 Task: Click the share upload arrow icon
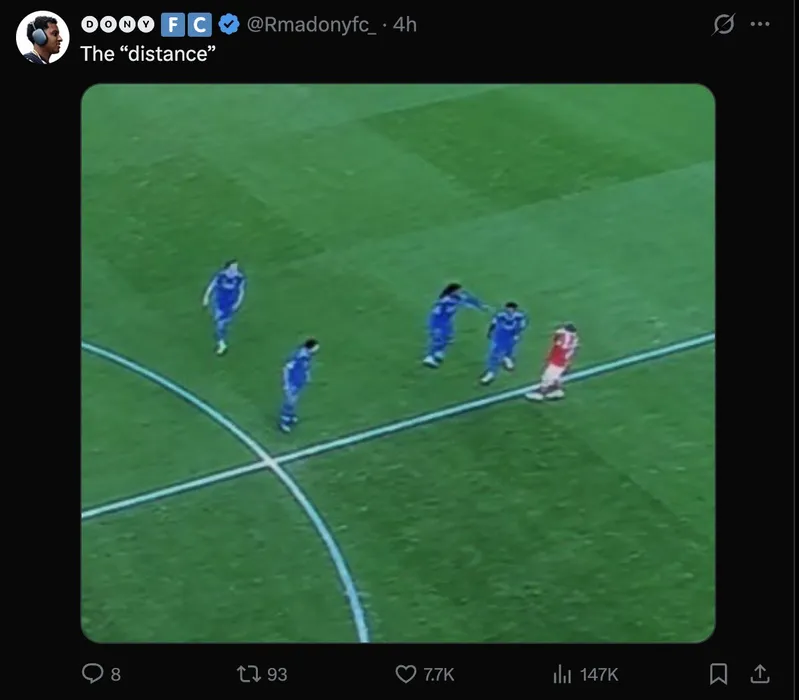759,674
